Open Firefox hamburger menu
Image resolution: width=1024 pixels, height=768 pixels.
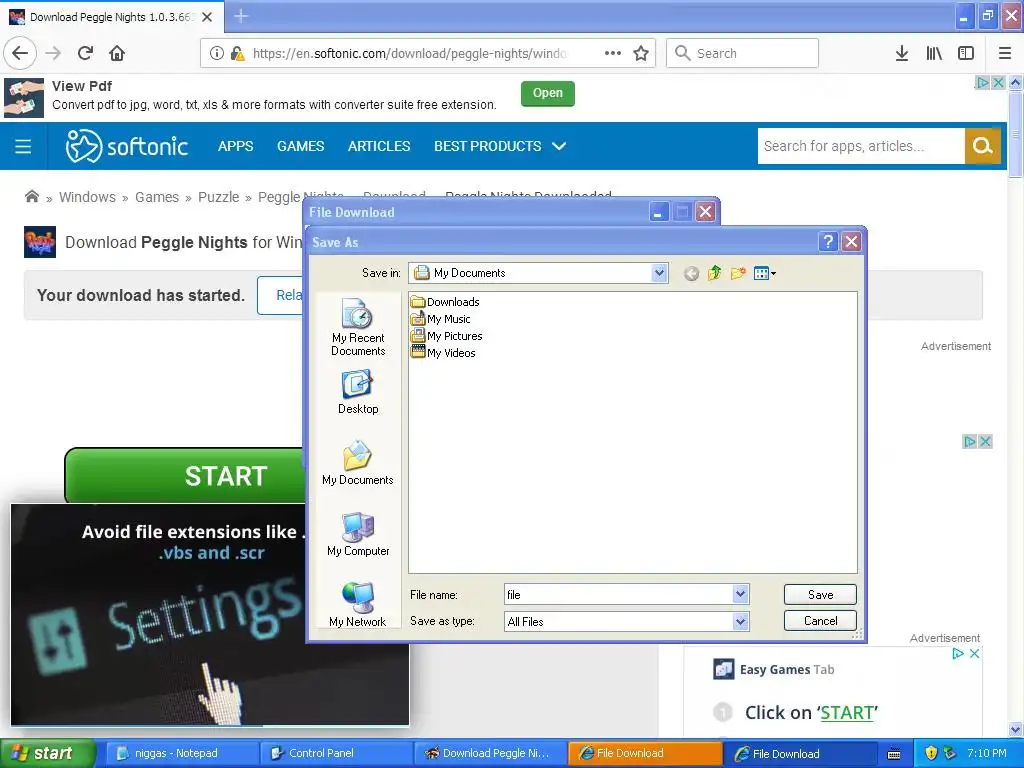pyautogui.click(x=1005, y=53)
